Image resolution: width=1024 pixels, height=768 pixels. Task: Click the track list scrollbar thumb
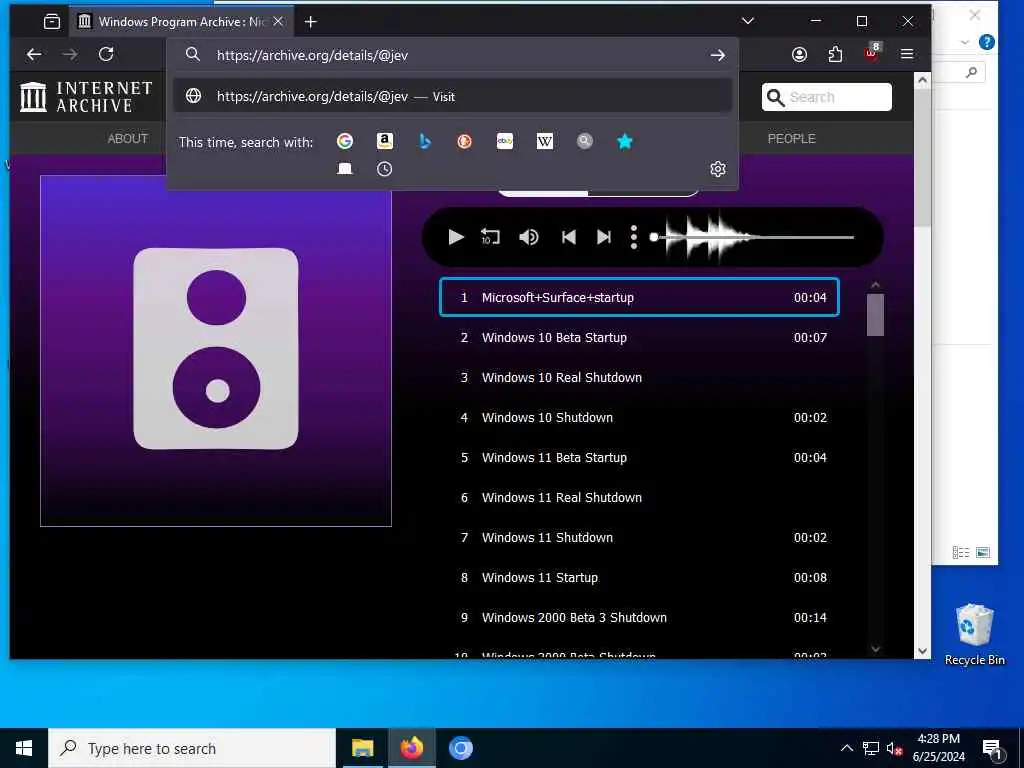click(875, 315)
